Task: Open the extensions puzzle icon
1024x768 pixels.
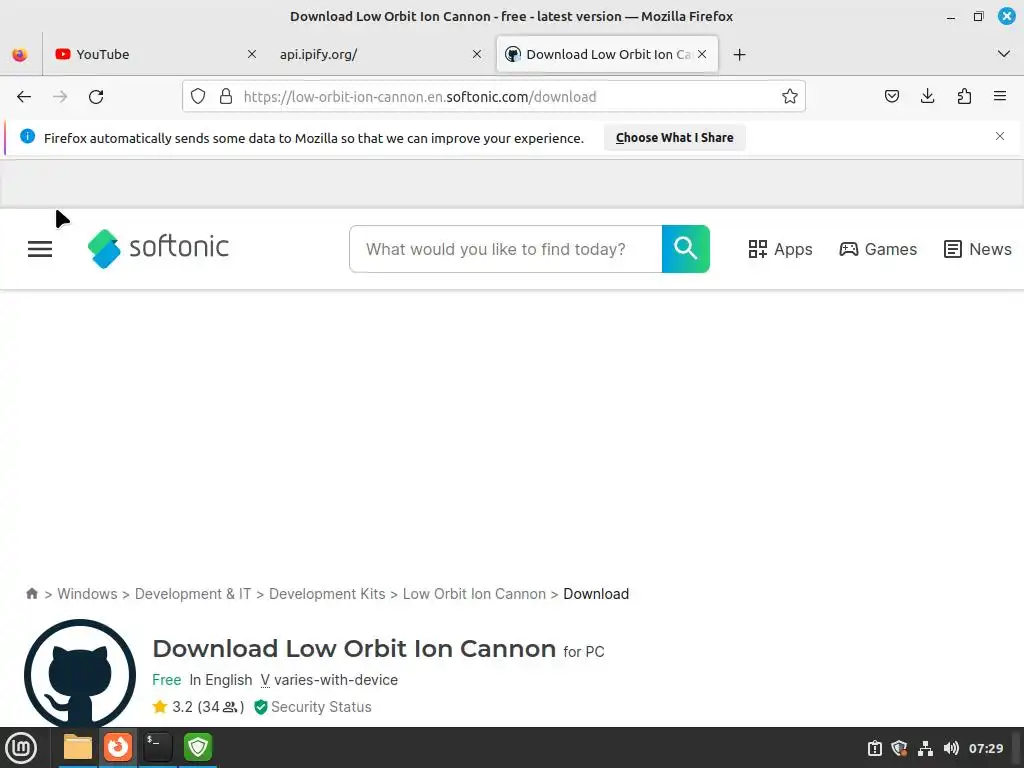Action: tap(964, 97)
